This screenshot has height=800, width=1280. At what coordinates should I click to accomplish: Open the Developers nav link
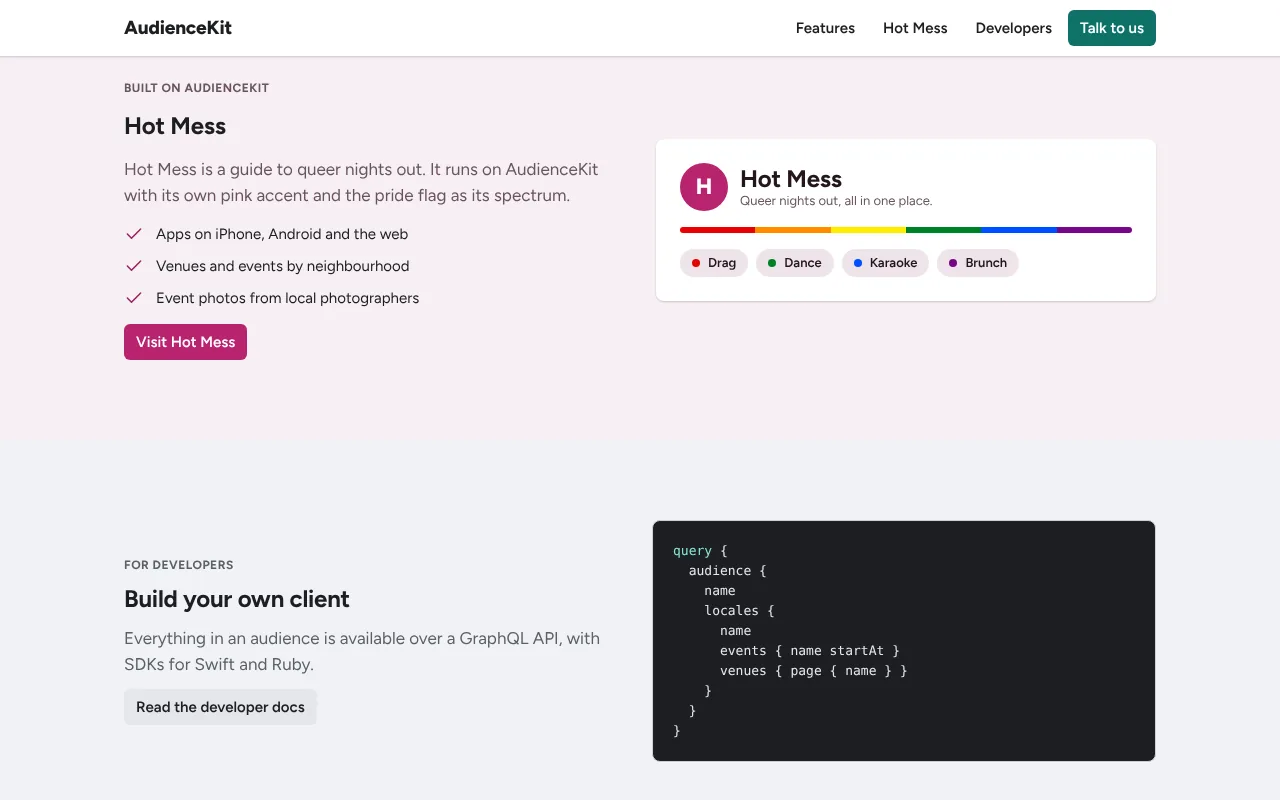[1014, 28]
